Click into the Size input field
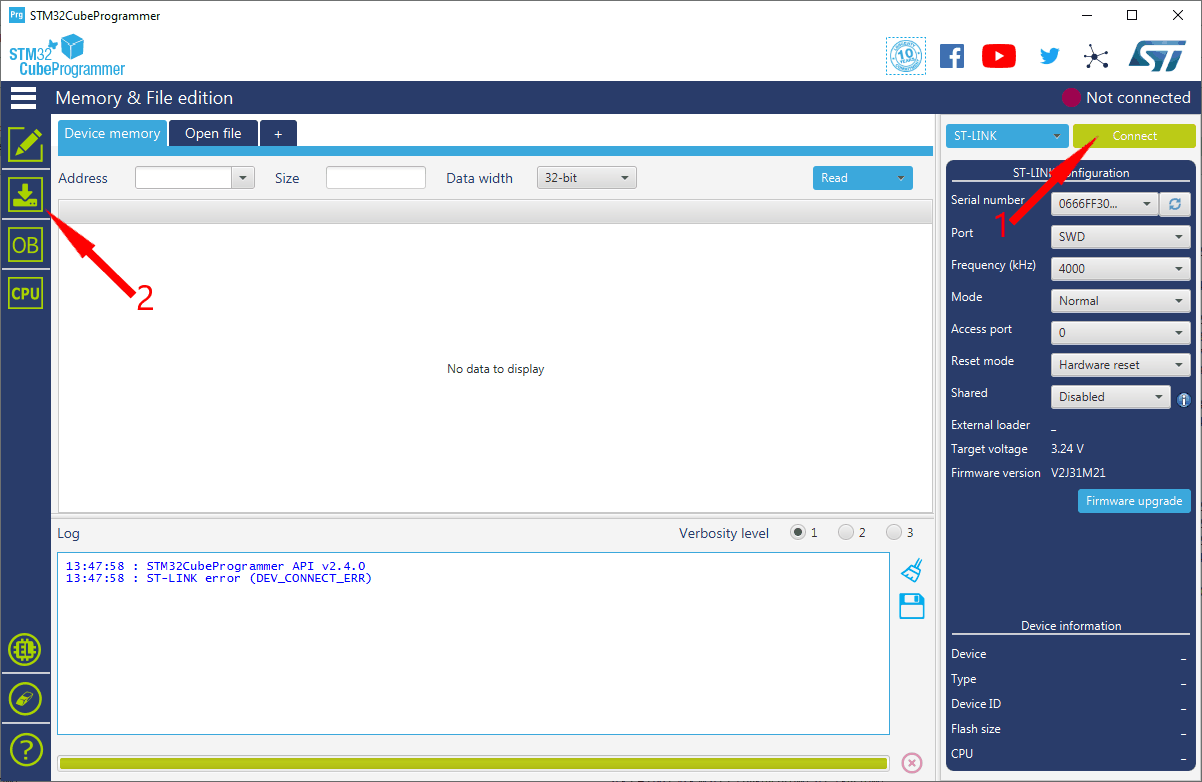Screen dimensions: 1202x782 (376, 178)
